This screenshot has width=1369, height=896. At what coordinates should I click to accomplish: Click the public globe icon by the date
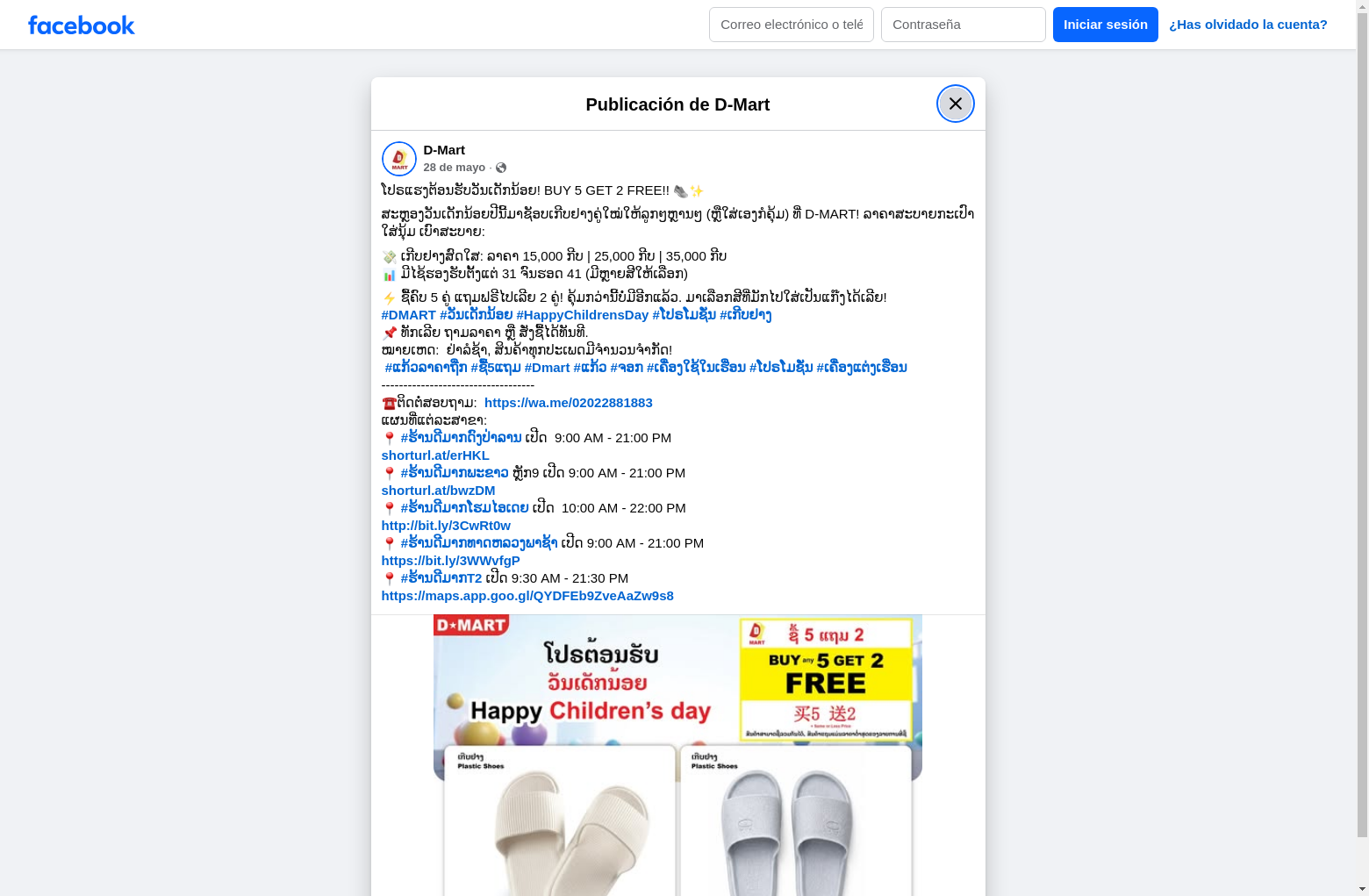coord(501,168)
